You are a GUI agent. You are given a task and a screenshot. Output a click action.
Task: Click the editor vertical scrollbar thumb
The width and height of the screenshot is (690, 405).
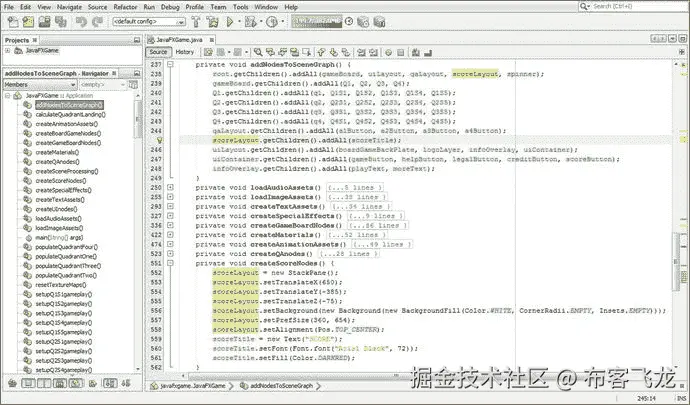(675, 262)
